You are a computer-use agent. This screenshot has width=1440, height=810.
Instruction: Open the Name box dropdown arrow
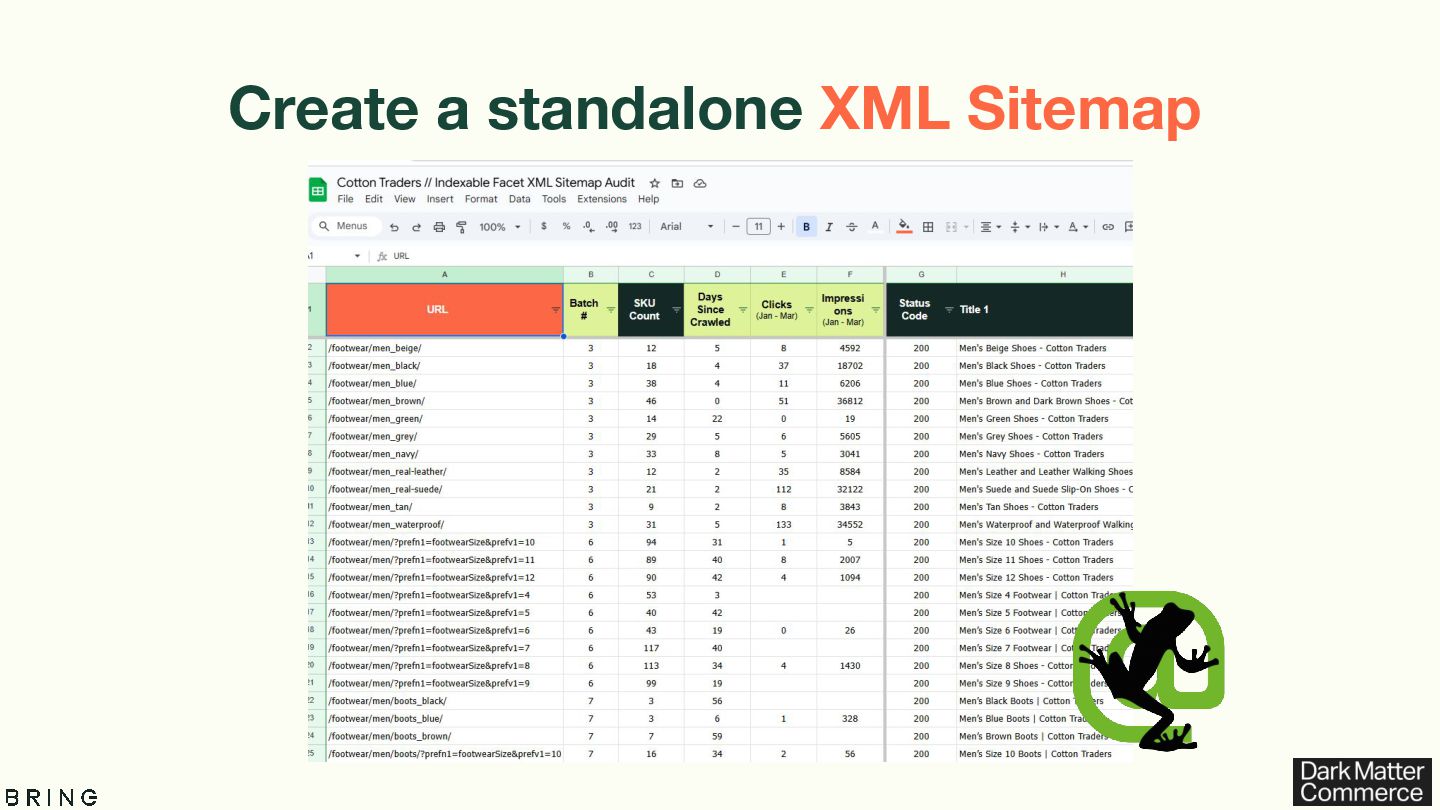[x=357, y=256]
